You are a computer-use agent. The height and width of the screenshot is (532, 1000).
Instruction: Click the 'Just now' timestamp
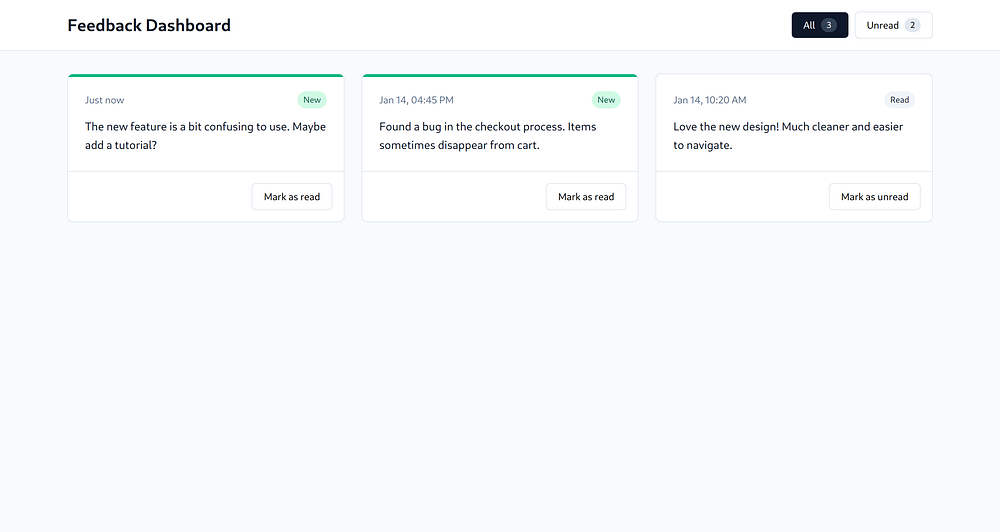click(105, 100)
